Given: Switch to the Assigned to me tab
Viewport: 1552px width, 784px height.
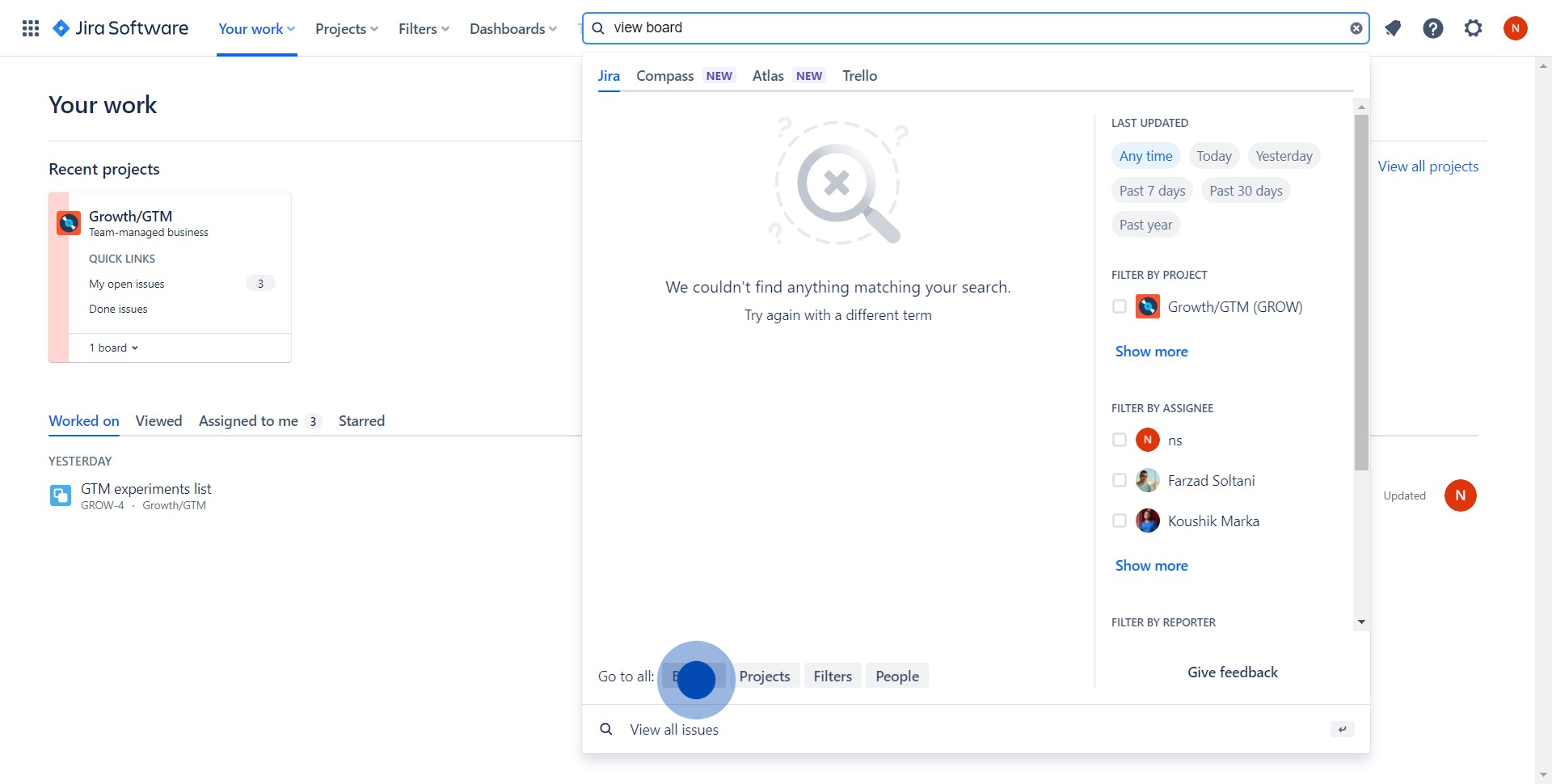Looking at the screenshot, I should (x=248, y=421).
